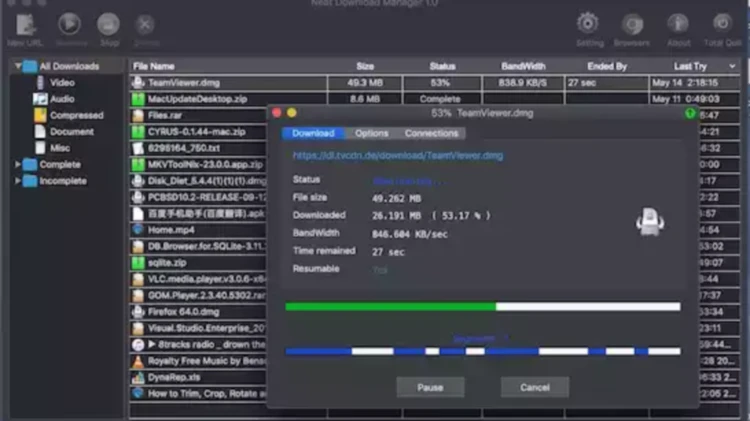Click the Total Quit power icon

pyautogui.click(x=722, y=23)
